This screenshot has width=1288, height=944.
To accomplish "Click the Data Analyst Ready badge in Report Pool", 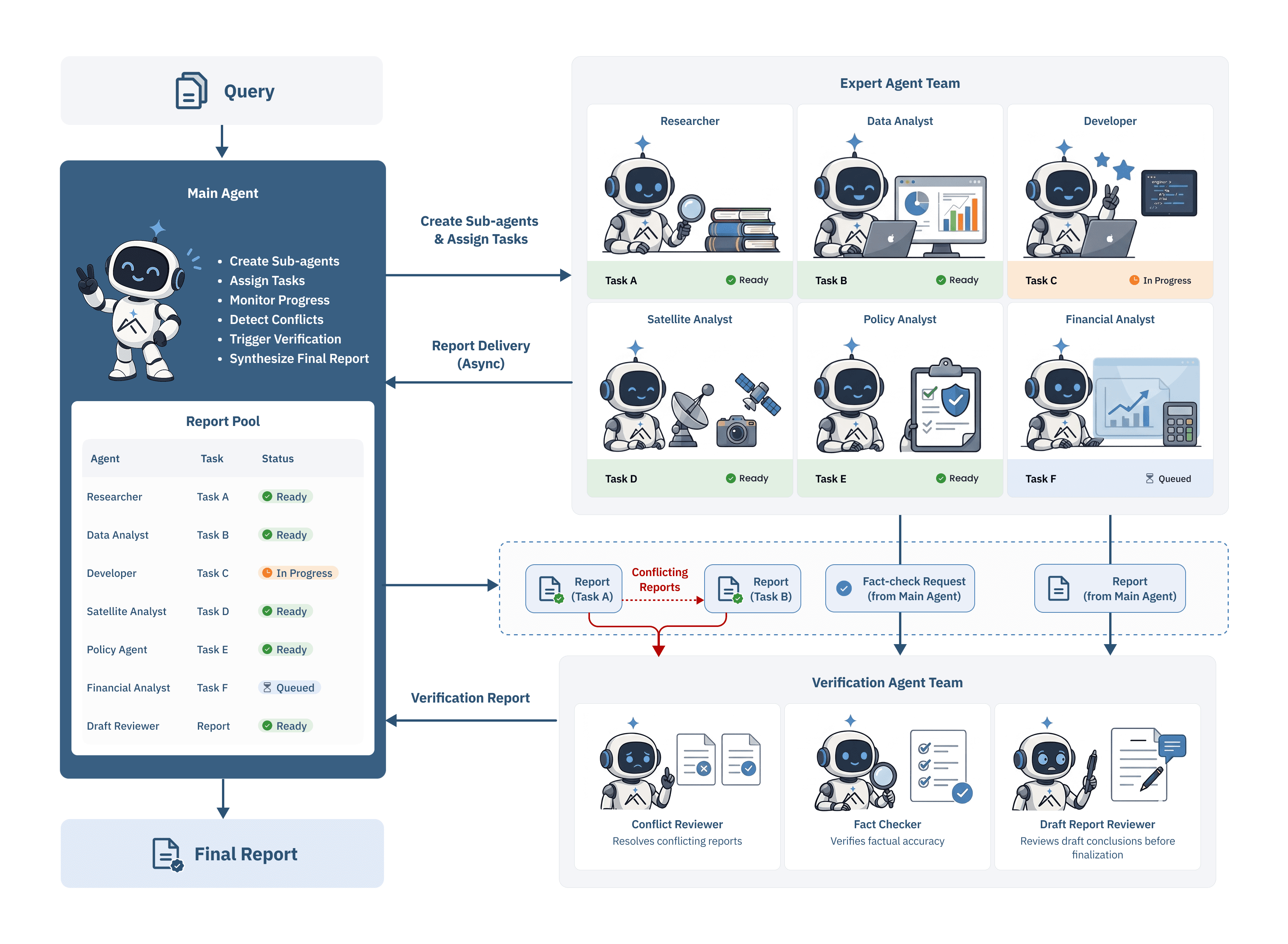I will pos(285,535).
